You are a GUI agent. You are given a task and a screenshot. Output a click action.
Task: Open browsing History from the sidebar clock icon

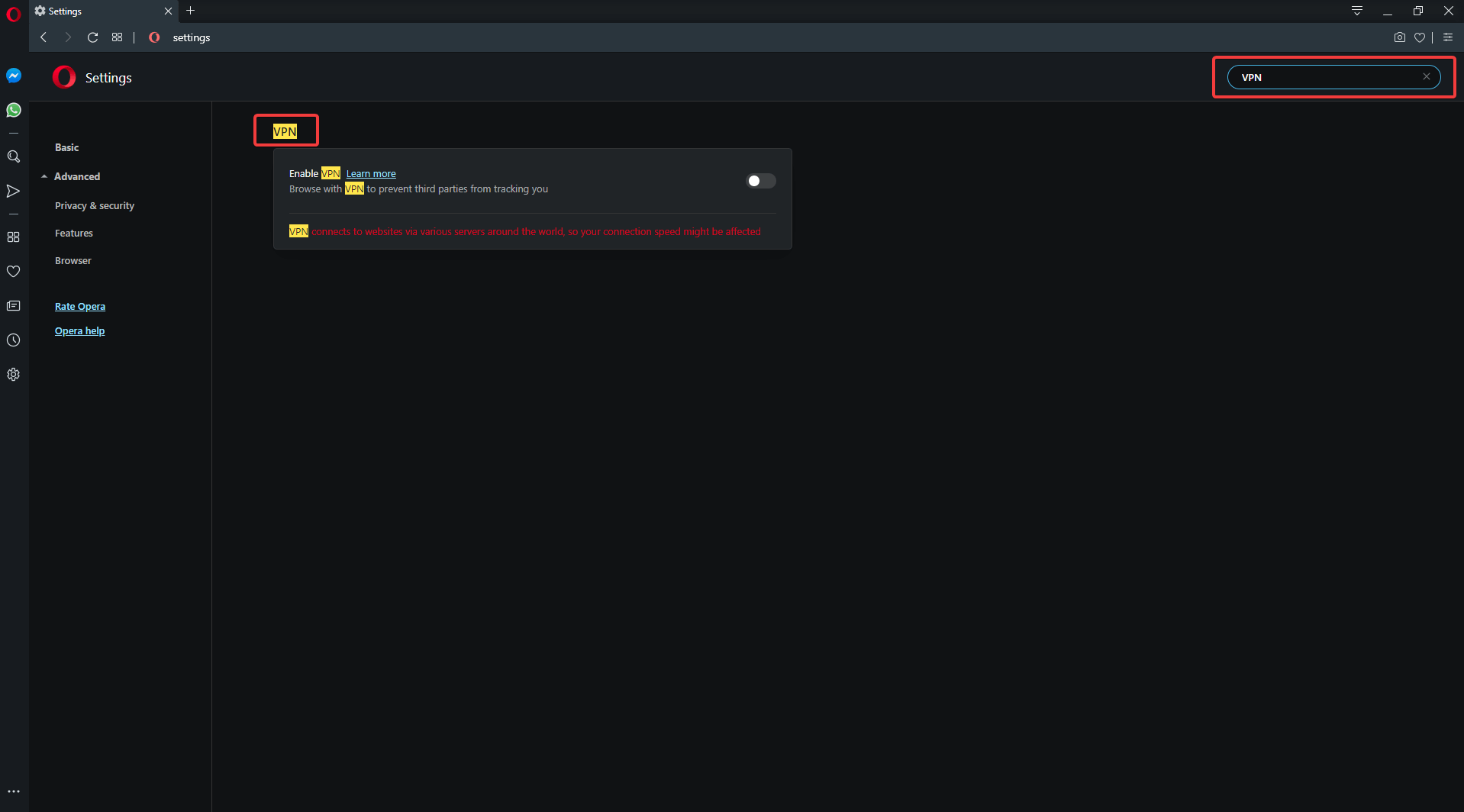pos(14,340)
